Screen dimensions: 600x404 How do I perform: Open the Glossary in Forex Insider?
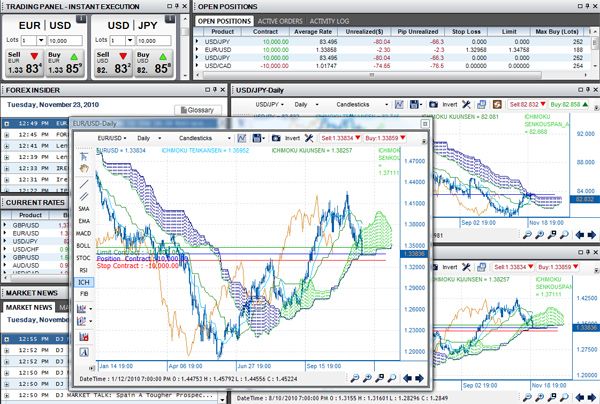coord(198,110)
